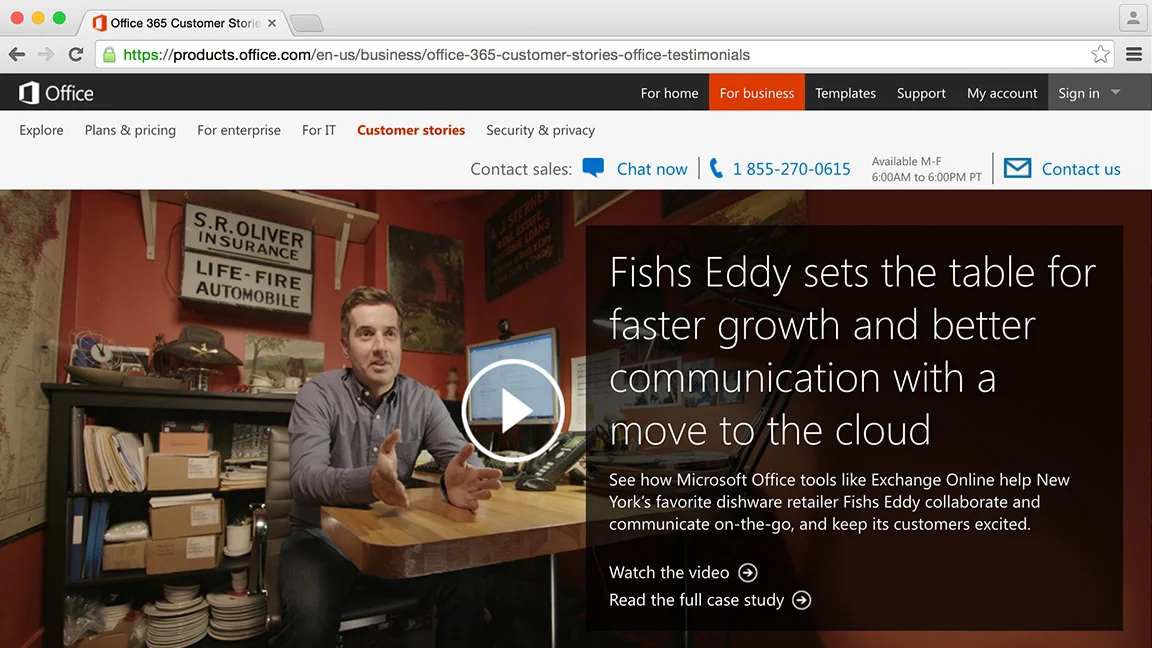This screenshot has width=1152, height=648.
Task: Open the Explore sub-navigation link
Action: pos(41,130)
